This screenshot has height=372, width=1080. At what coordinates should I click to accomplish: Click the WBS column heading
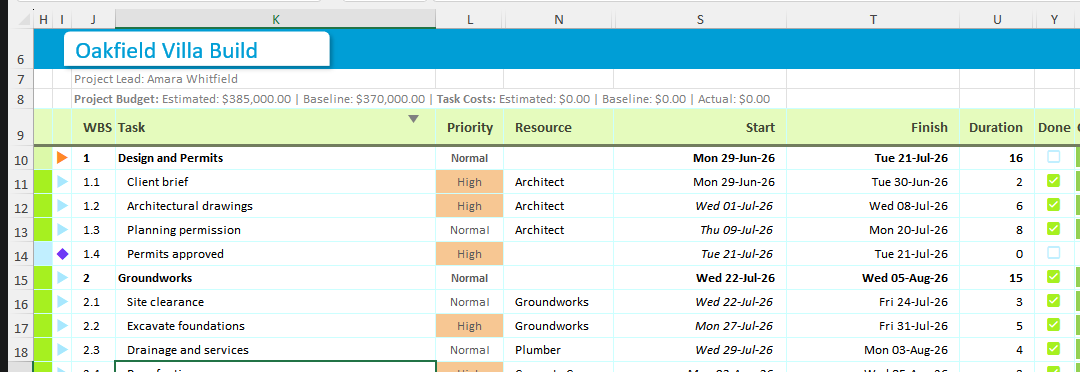tap(98, 127)
